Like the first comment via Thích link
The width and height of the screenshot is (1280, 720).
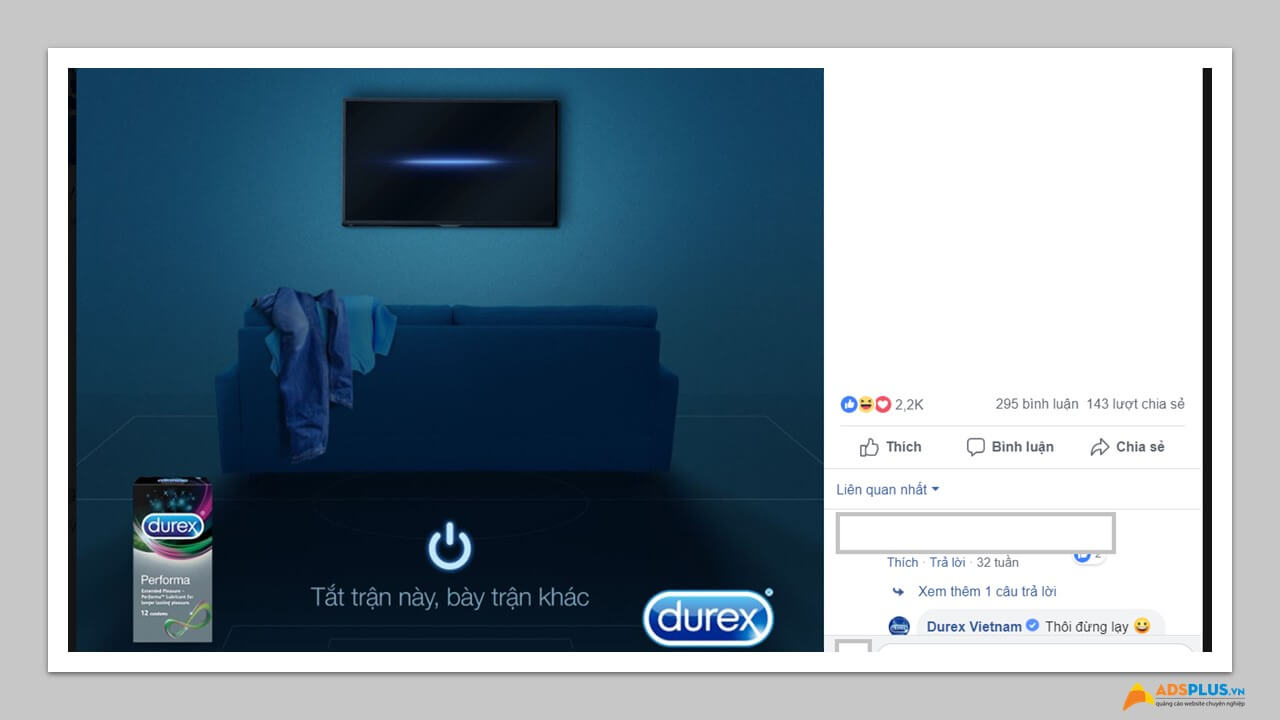pos(902,562)
